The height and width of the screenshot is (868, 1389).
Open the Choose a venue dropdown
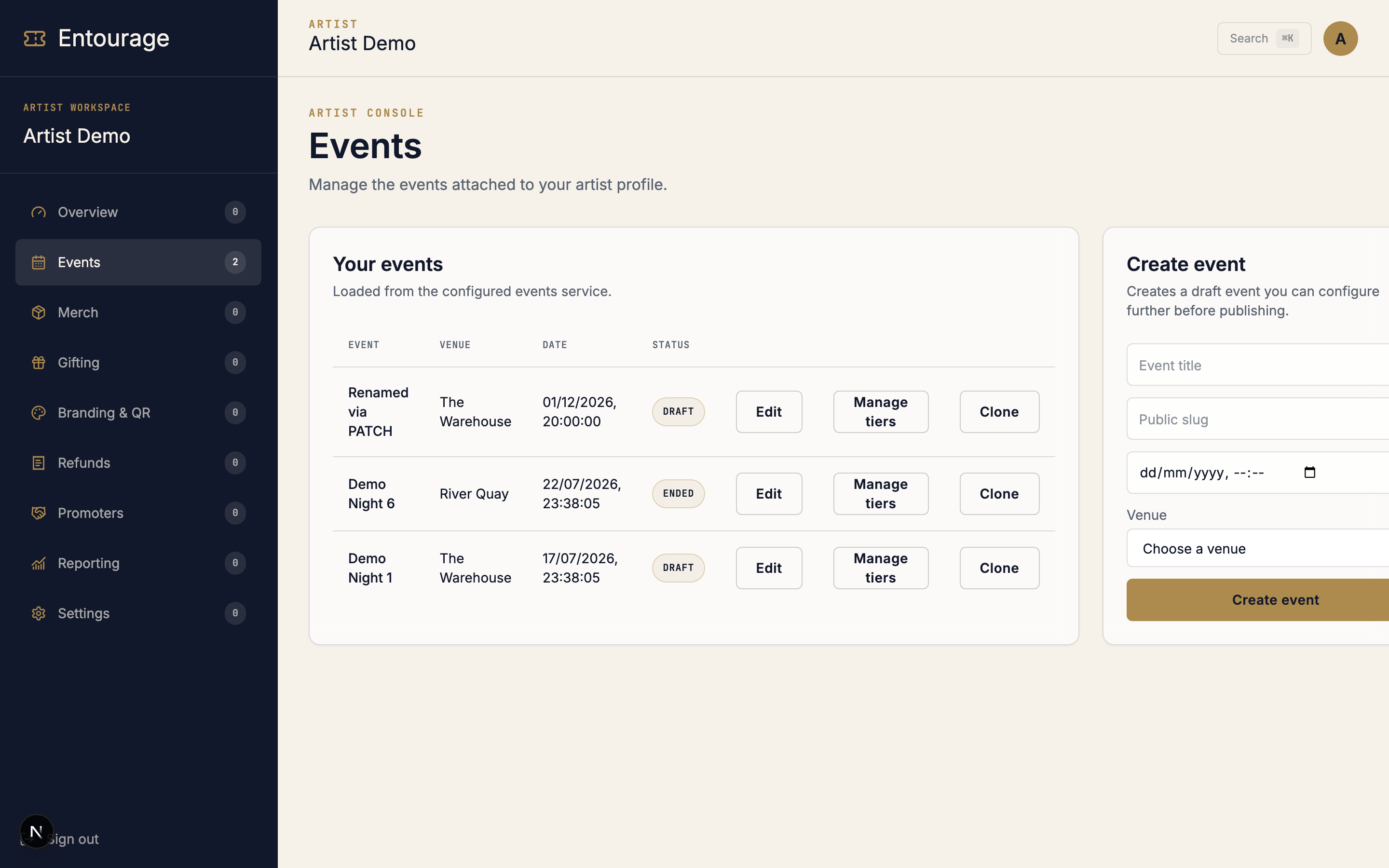1257,548
